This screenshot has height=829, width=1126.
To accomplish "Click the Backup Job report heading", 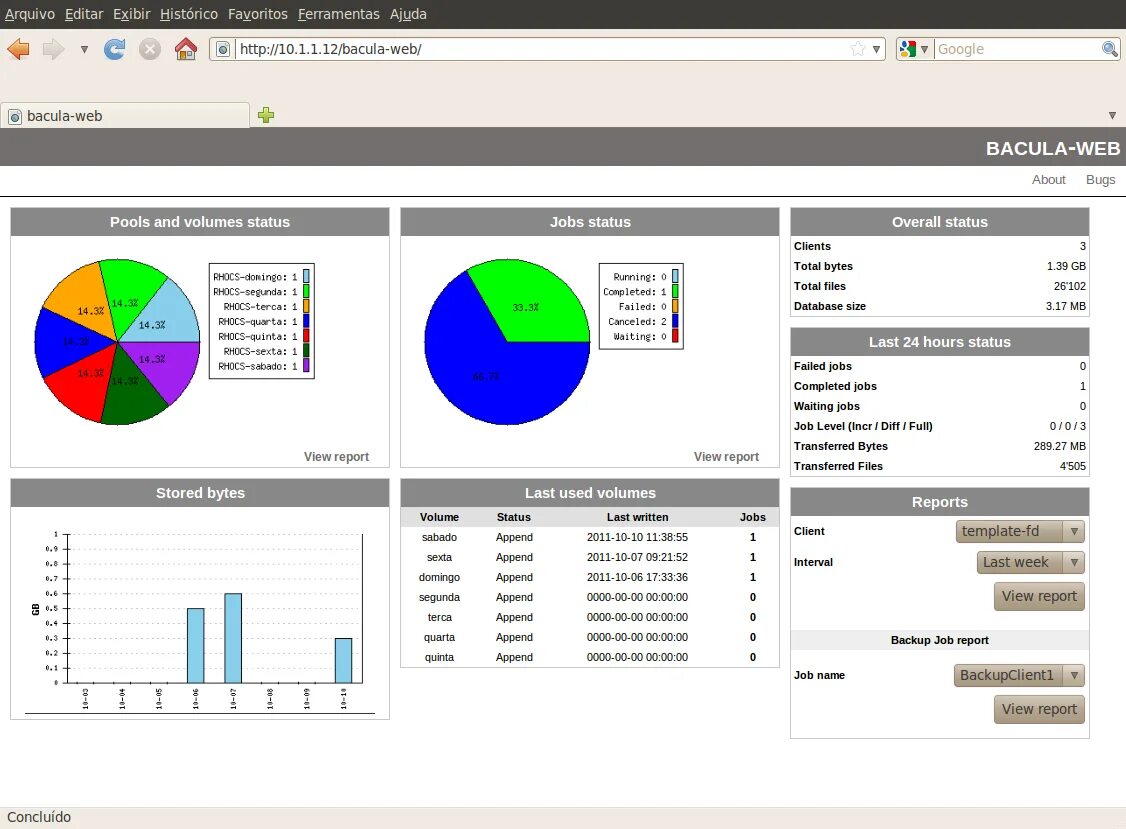I will tap(940, 640).
